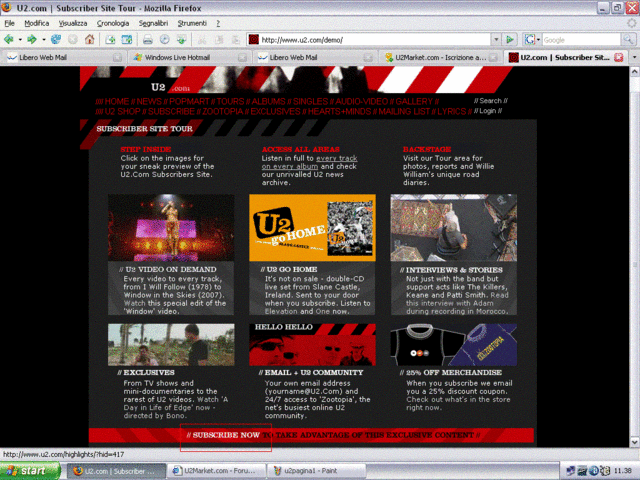Click the new tab toolbar icon
The width and height of the screenshot is (640, 480).
pos(110,40)
